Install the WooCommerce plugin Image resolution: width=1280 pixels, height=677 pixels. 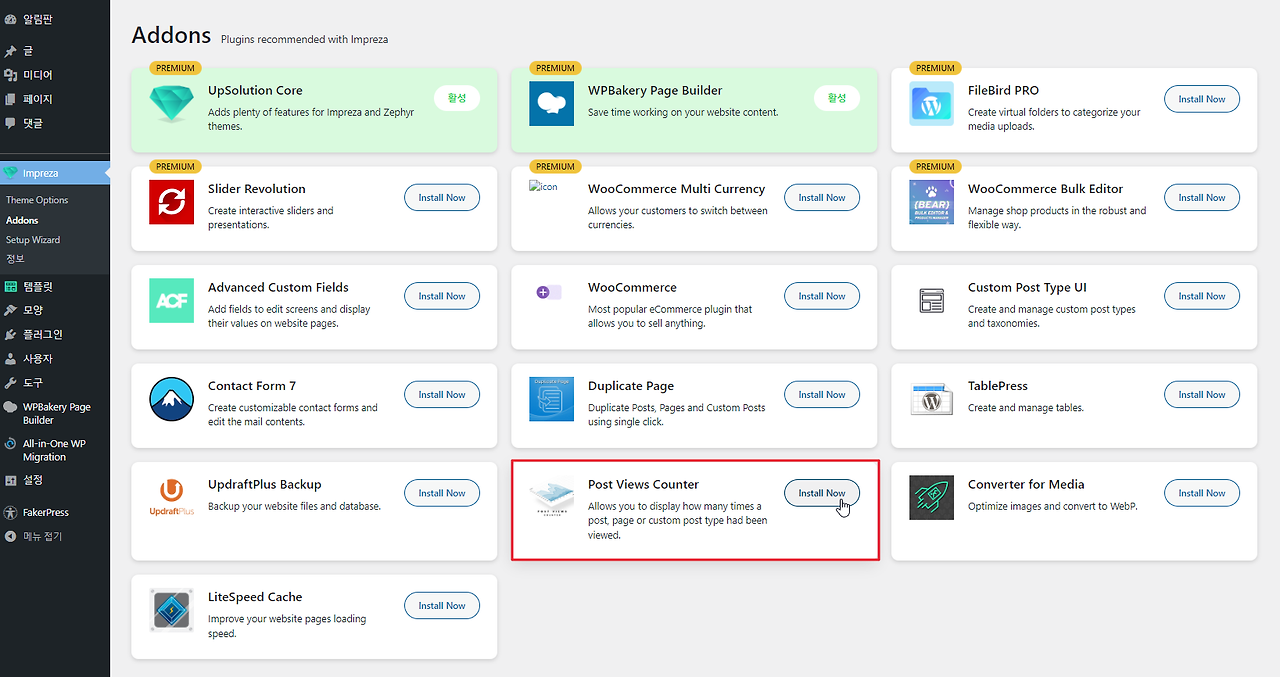[x=822, y=296]
